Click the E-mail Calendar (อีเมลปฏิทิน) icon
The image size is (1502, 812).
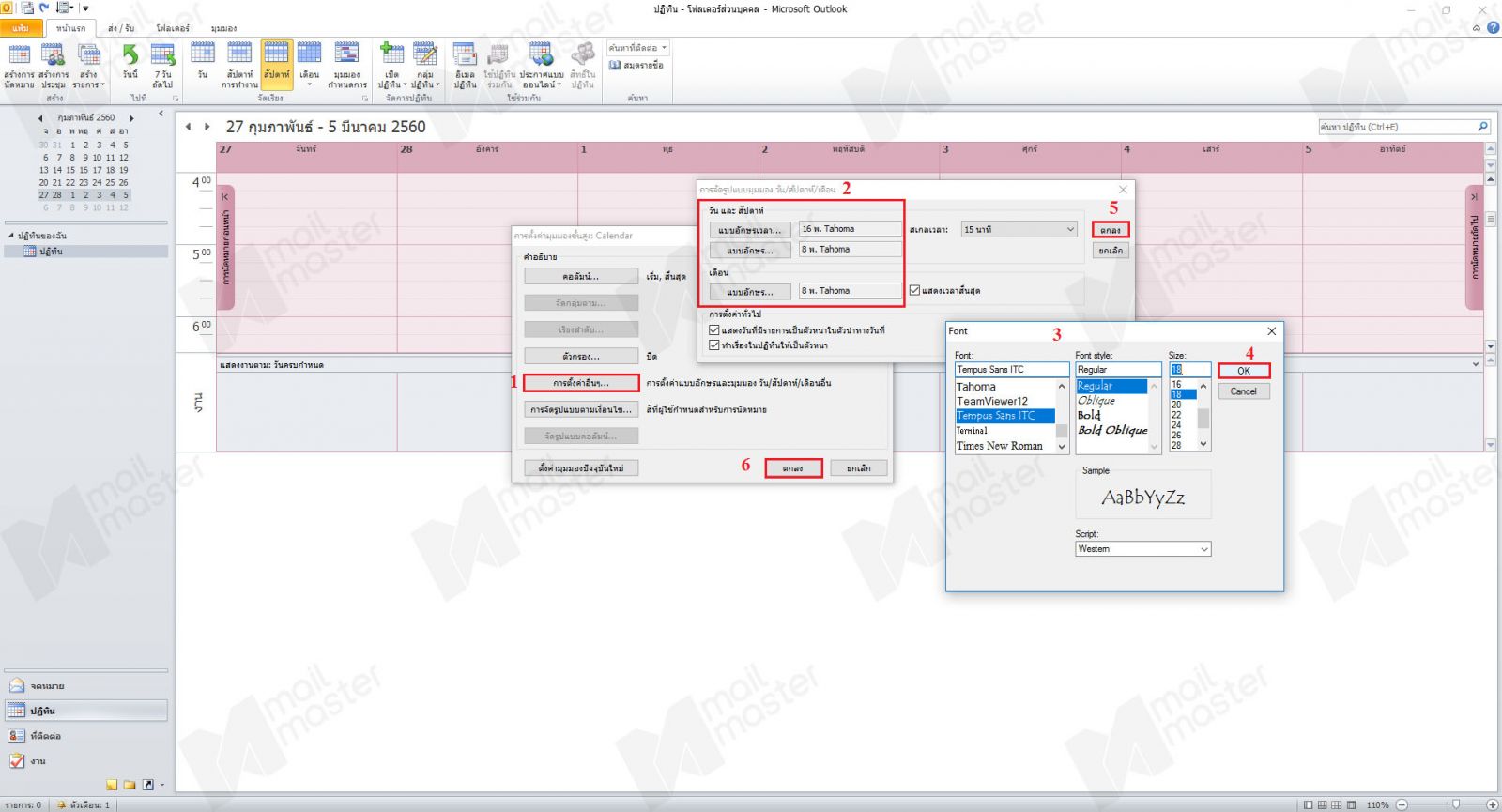pos(465,66)
